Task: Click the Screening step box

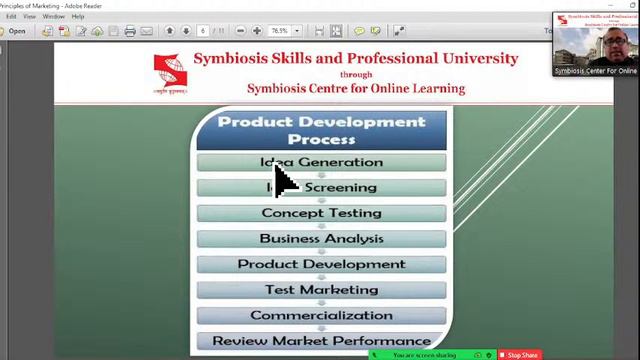Action: pos(322,188)
